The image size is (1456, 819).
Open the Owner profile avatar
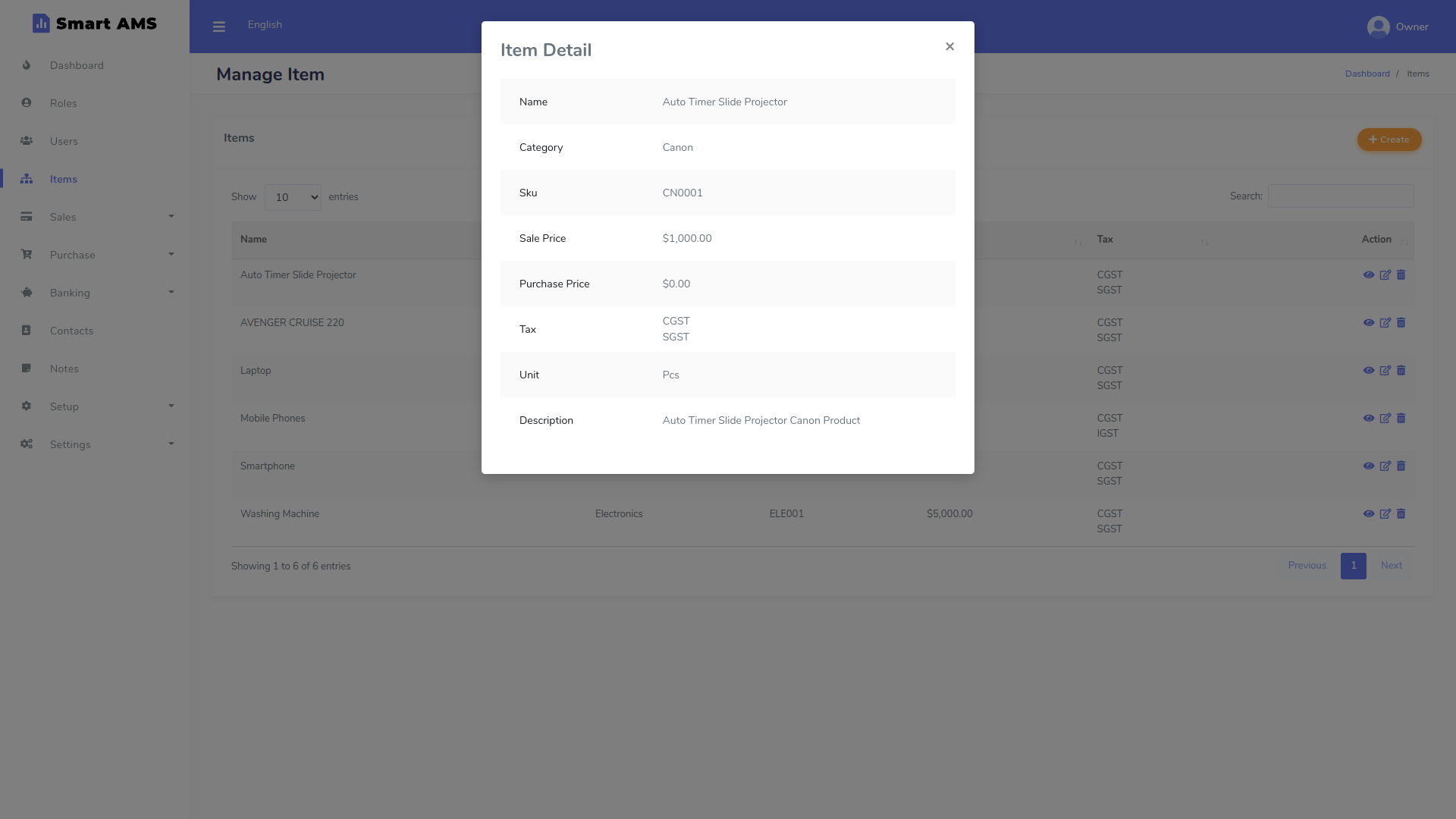click(1379, 26)
